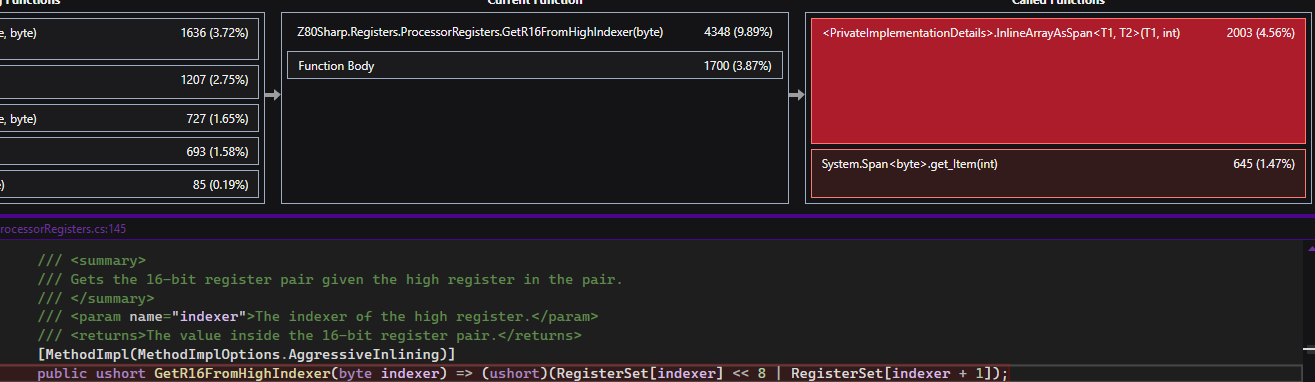
Task: Select the Function Body row
Action: click(x=534, y=65)
